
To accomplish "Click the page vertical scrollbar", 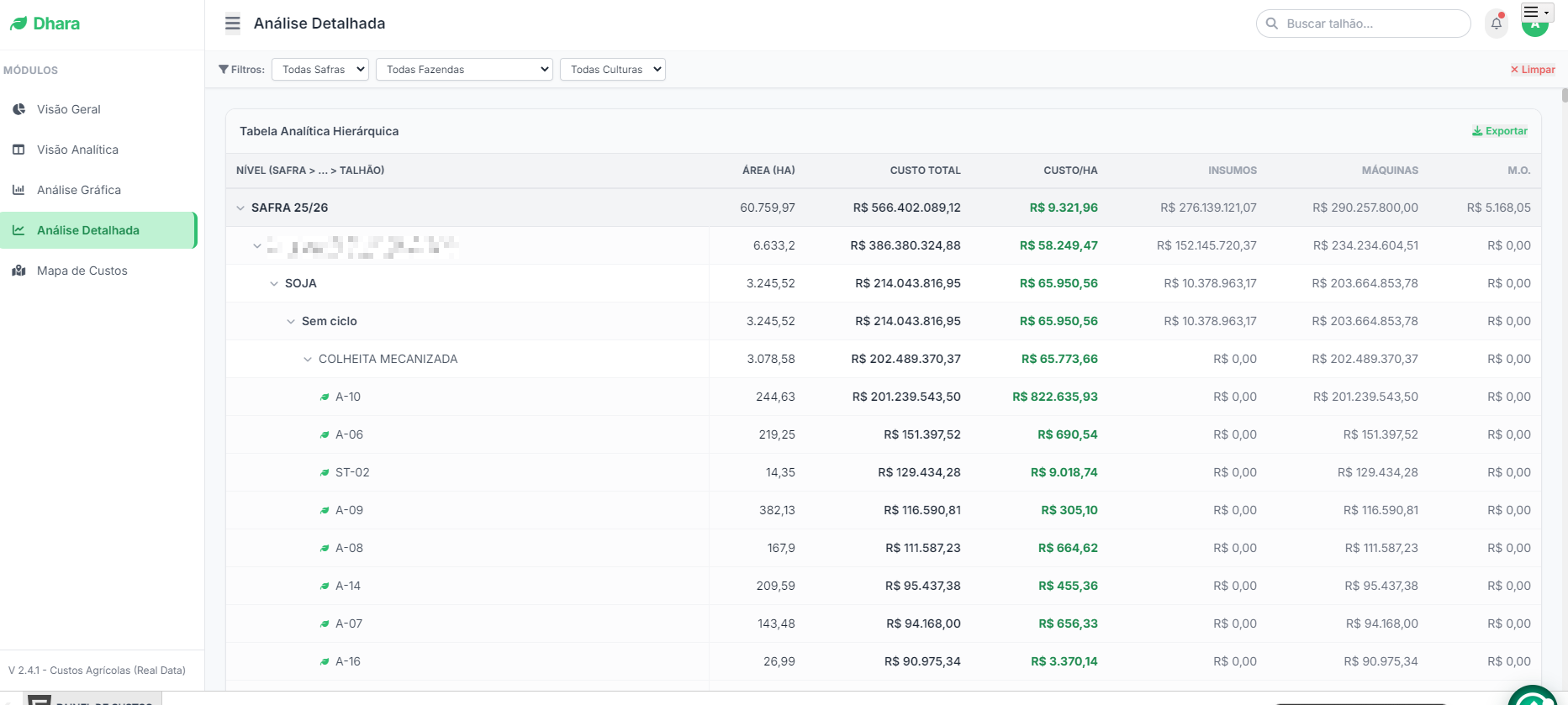I will pos(1565,387).
